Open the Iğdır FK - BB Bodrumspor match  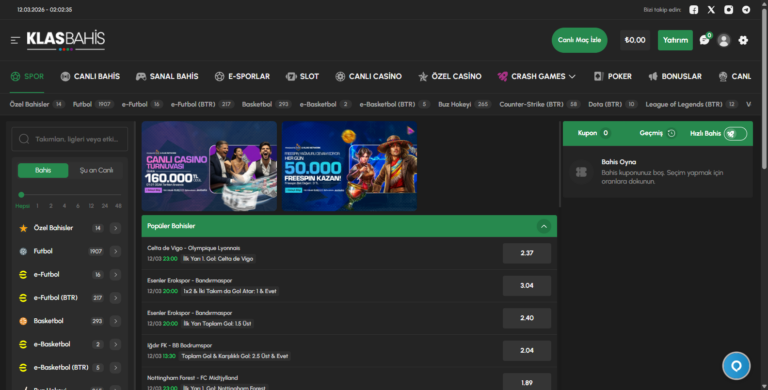(179, 345)
